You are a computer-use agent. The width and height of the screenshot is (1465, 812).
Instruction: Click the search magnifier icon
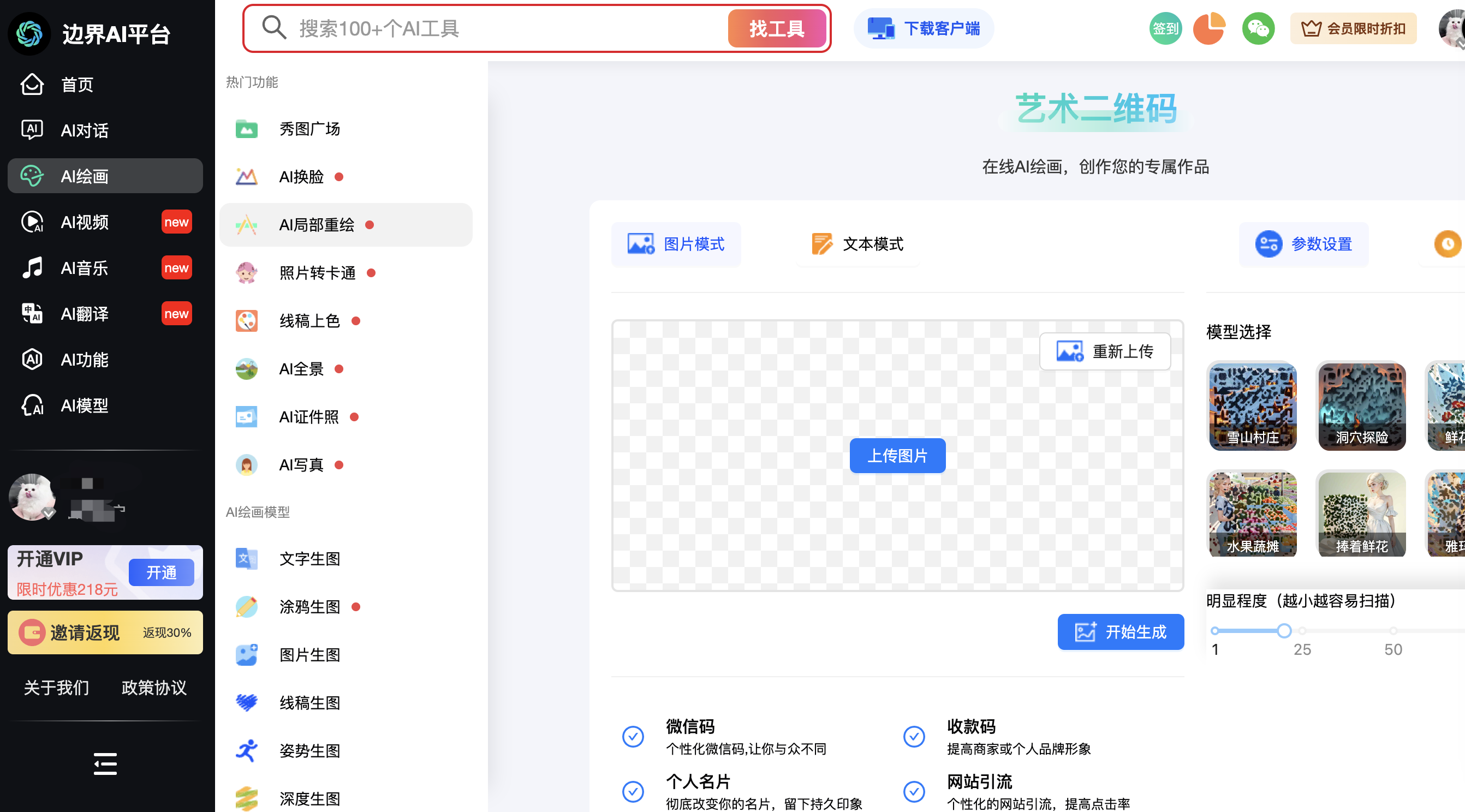(273, 27)
